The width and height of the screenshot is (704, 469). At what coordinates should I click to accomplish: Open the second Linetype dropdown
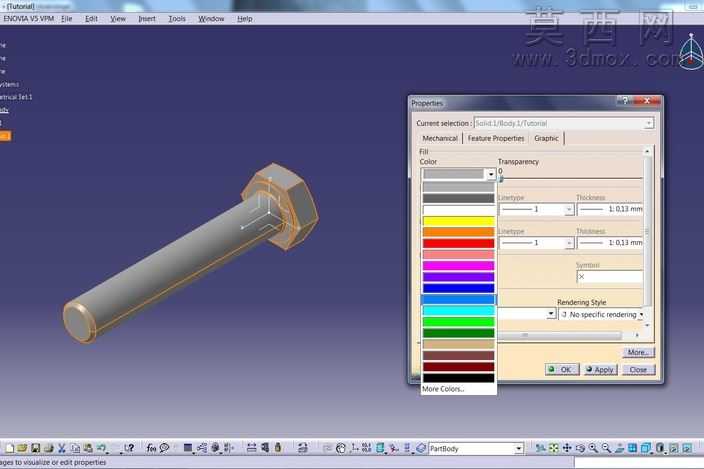(569, 243)
